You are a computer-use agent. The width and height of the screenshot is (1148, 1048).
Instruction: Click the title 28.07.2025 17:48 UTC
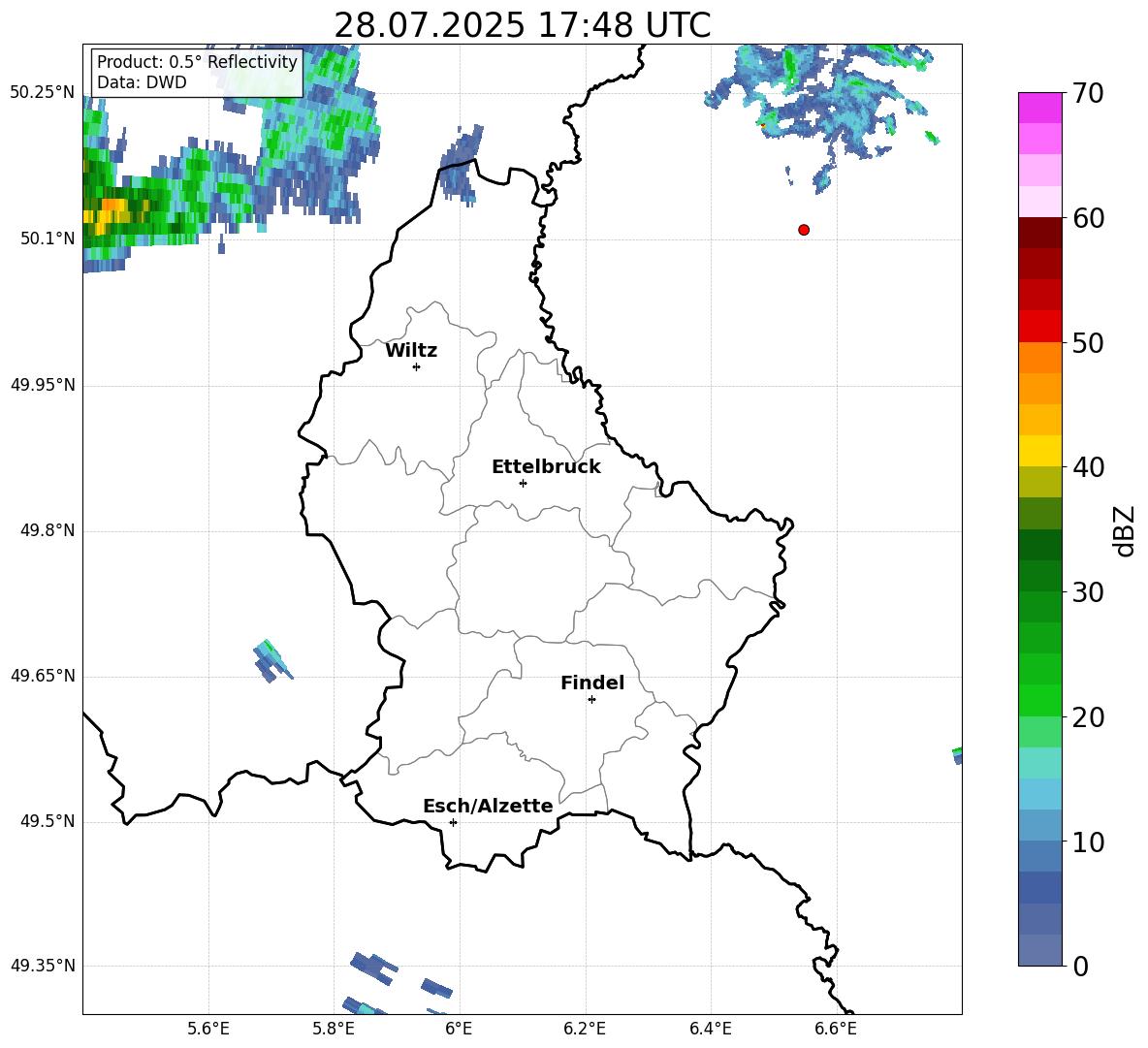[523, 25]
